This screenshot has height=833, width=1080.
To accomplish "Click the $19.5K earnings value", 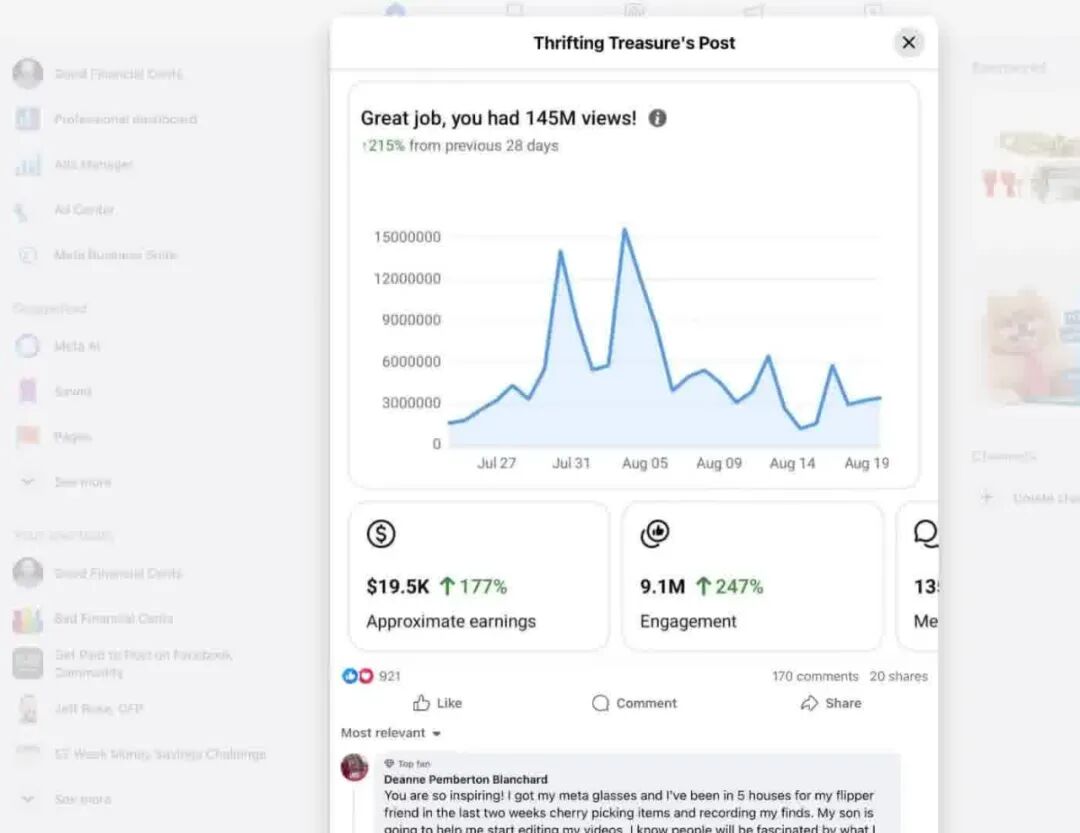I will [x=397, y=586].
